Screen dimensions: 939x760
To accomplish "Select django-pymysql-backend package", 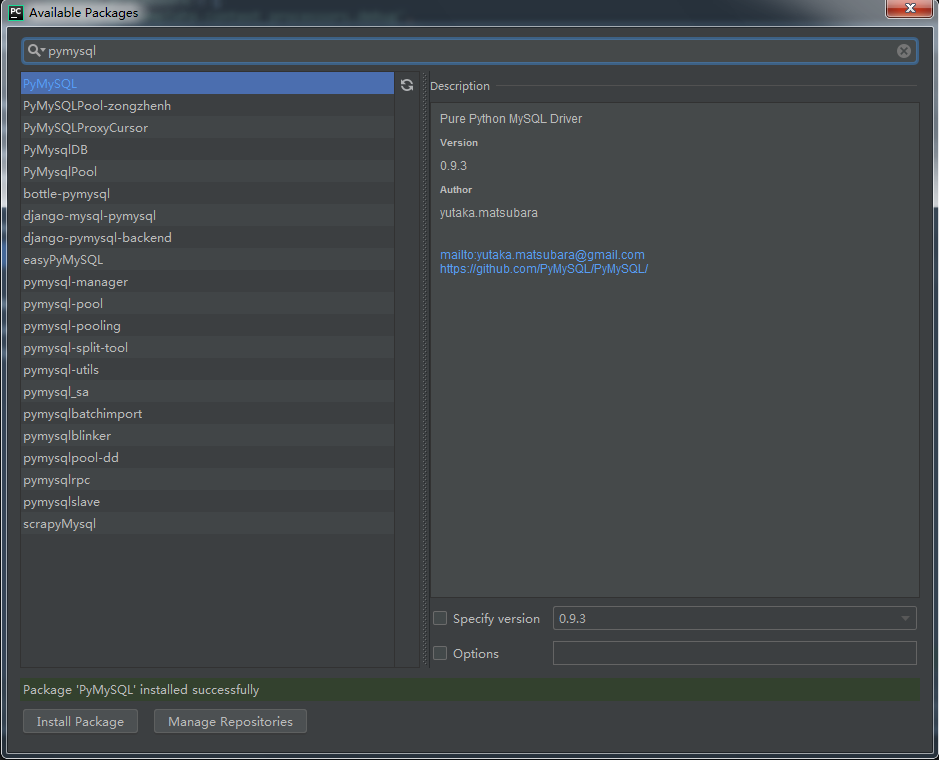I will tap(207, 238).
